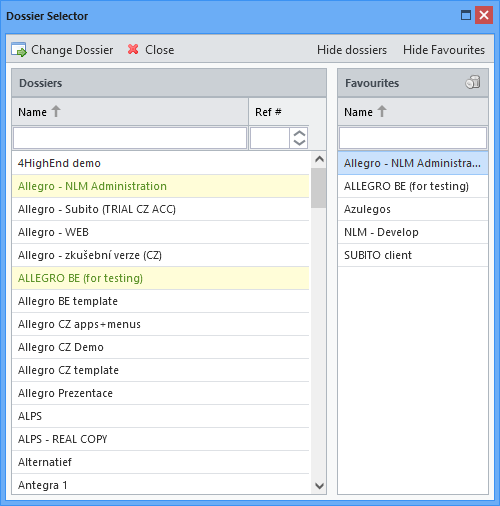Screen dimensions: 500x506
Task: Select the Azulegos favourite
Action: 413,209
